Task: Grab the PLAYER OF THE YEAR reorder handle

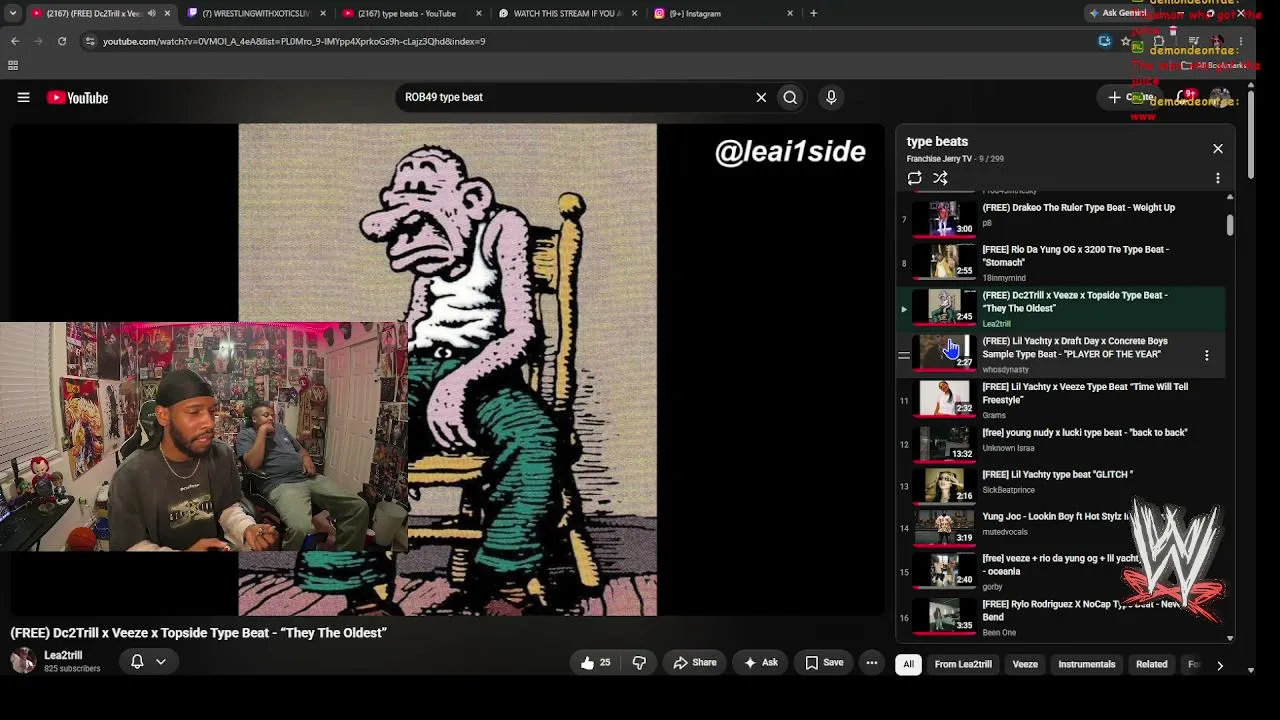Action: (904, 355)
